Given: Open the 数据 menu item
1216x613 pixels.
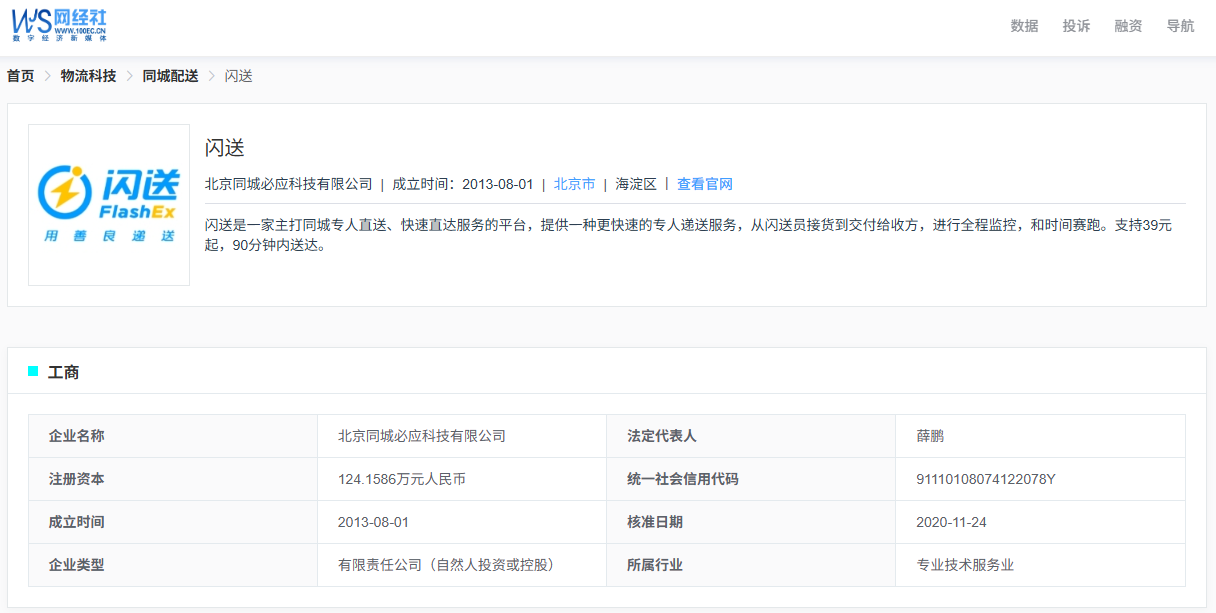Looking at the screenshot, I should point(1024,26).
